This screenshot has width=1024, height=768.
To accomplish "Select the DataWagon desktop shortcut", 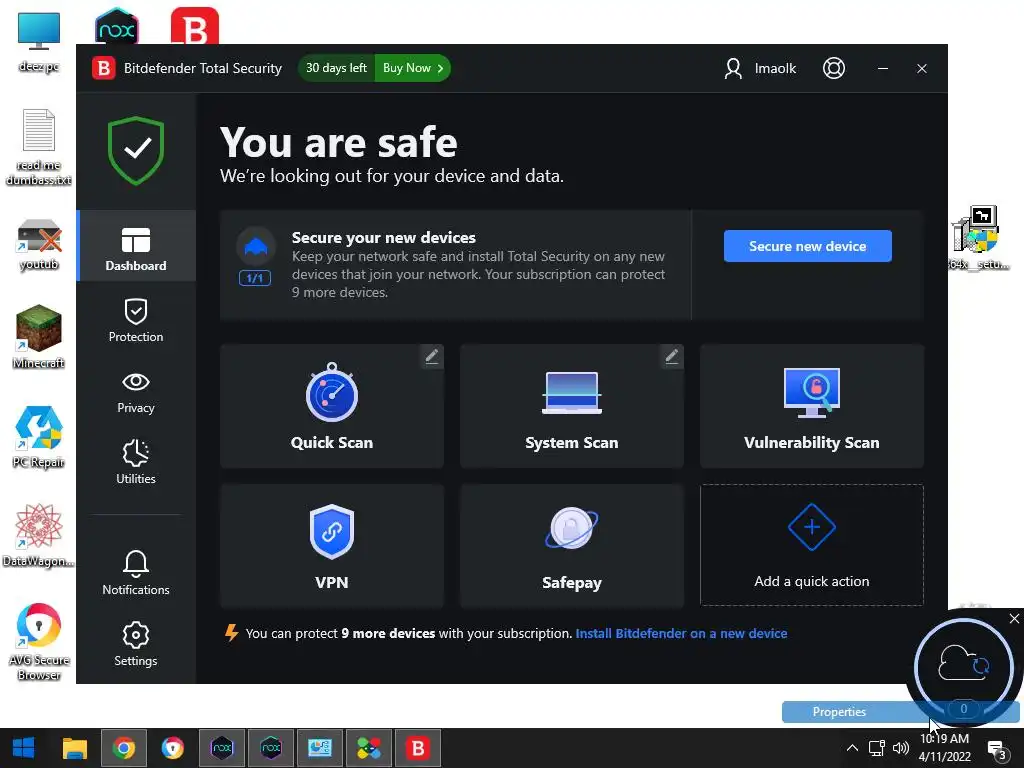I will pos(39,536).
